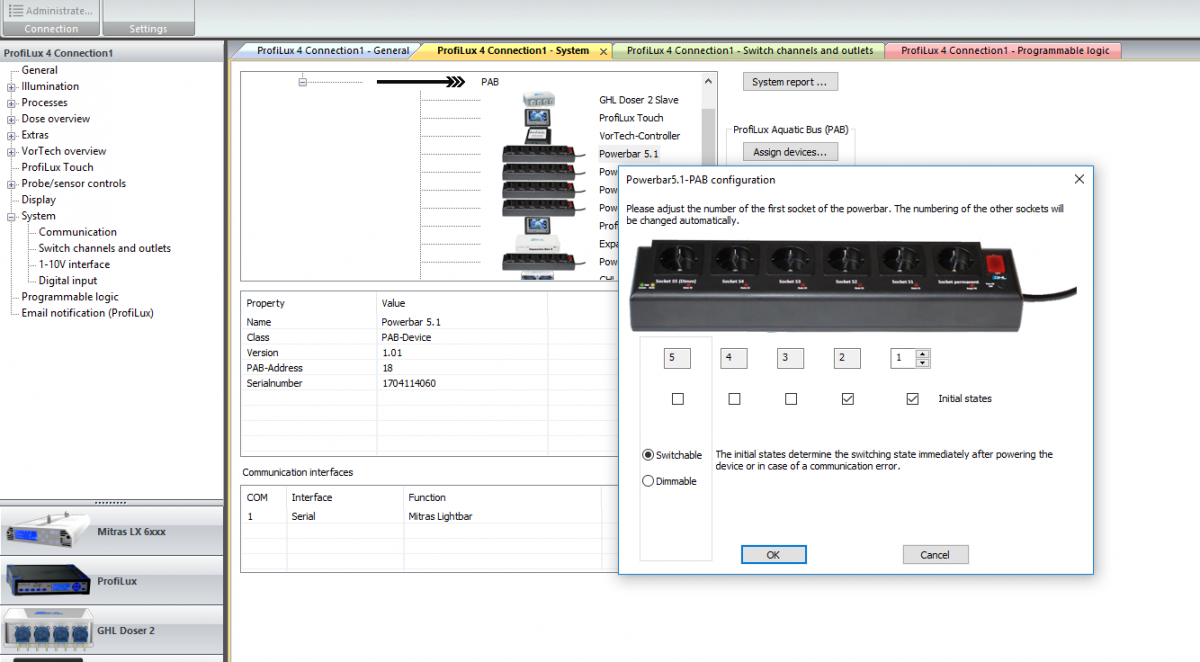This screenshot has width=1200, height=662.
Task: Select the Switchable radio button
Action: 648,455
